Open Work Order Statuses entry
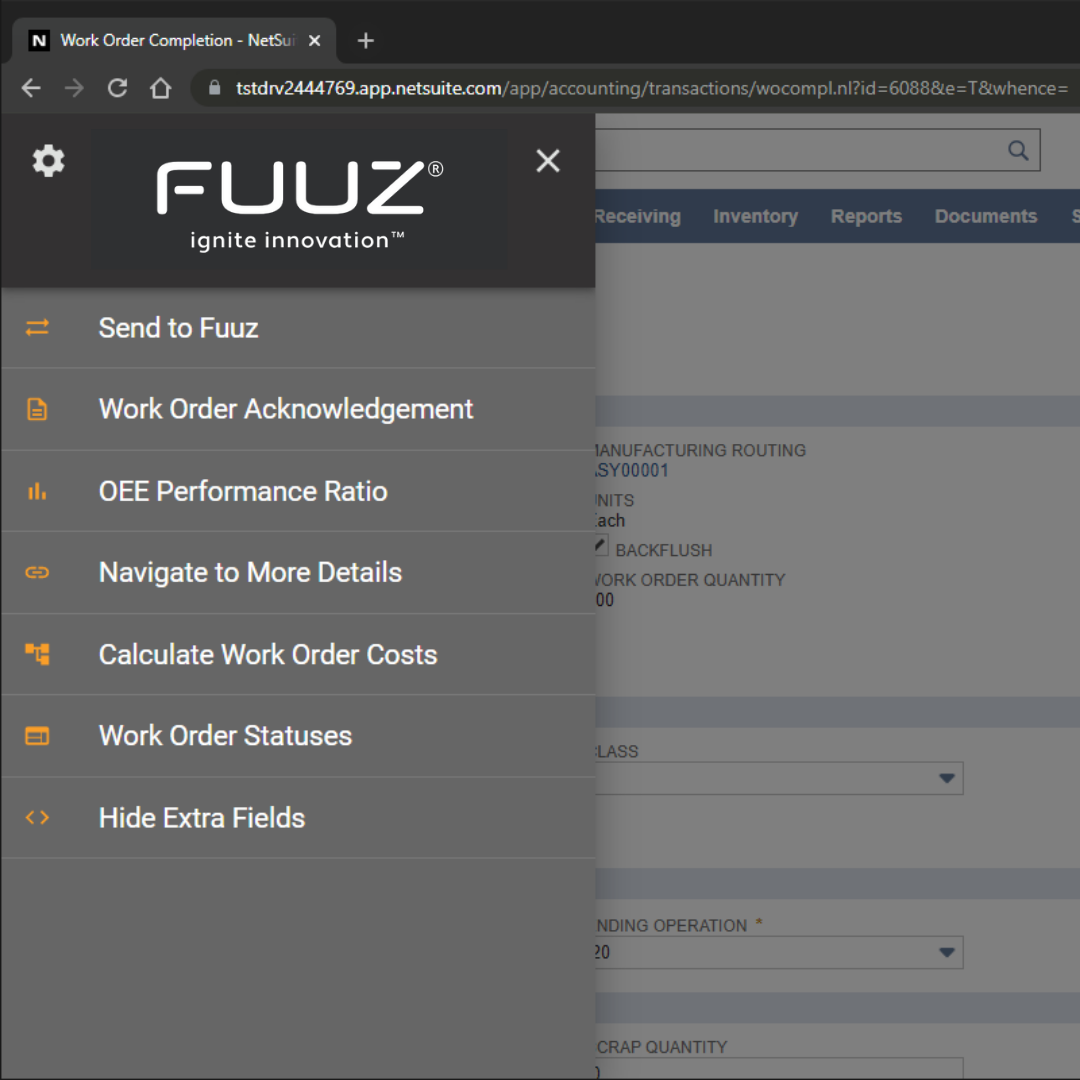1080x1080 pixels. tap(298, 736)
